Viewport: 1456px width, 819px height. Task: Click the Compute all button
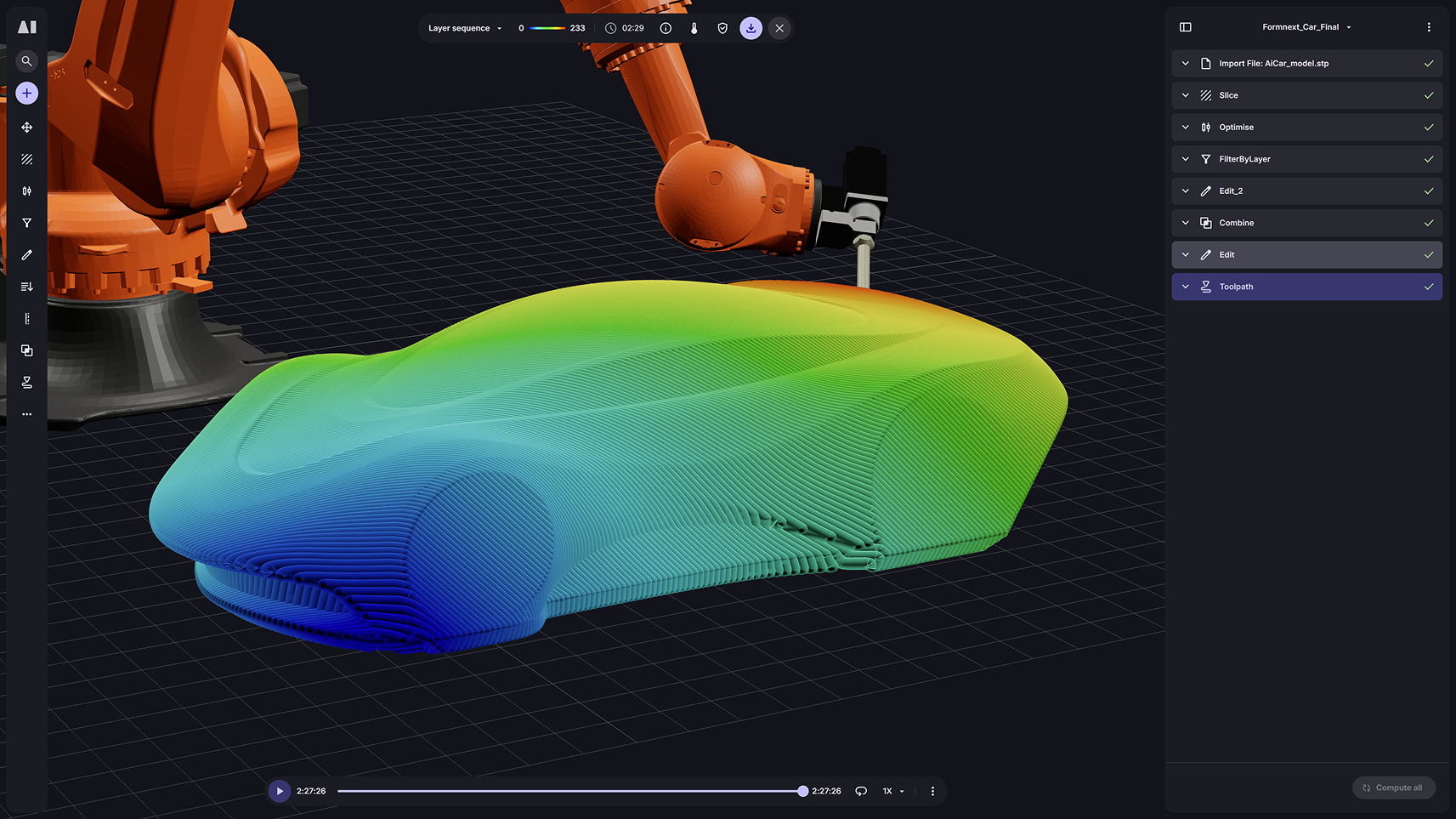click(x=1393, y=788)
